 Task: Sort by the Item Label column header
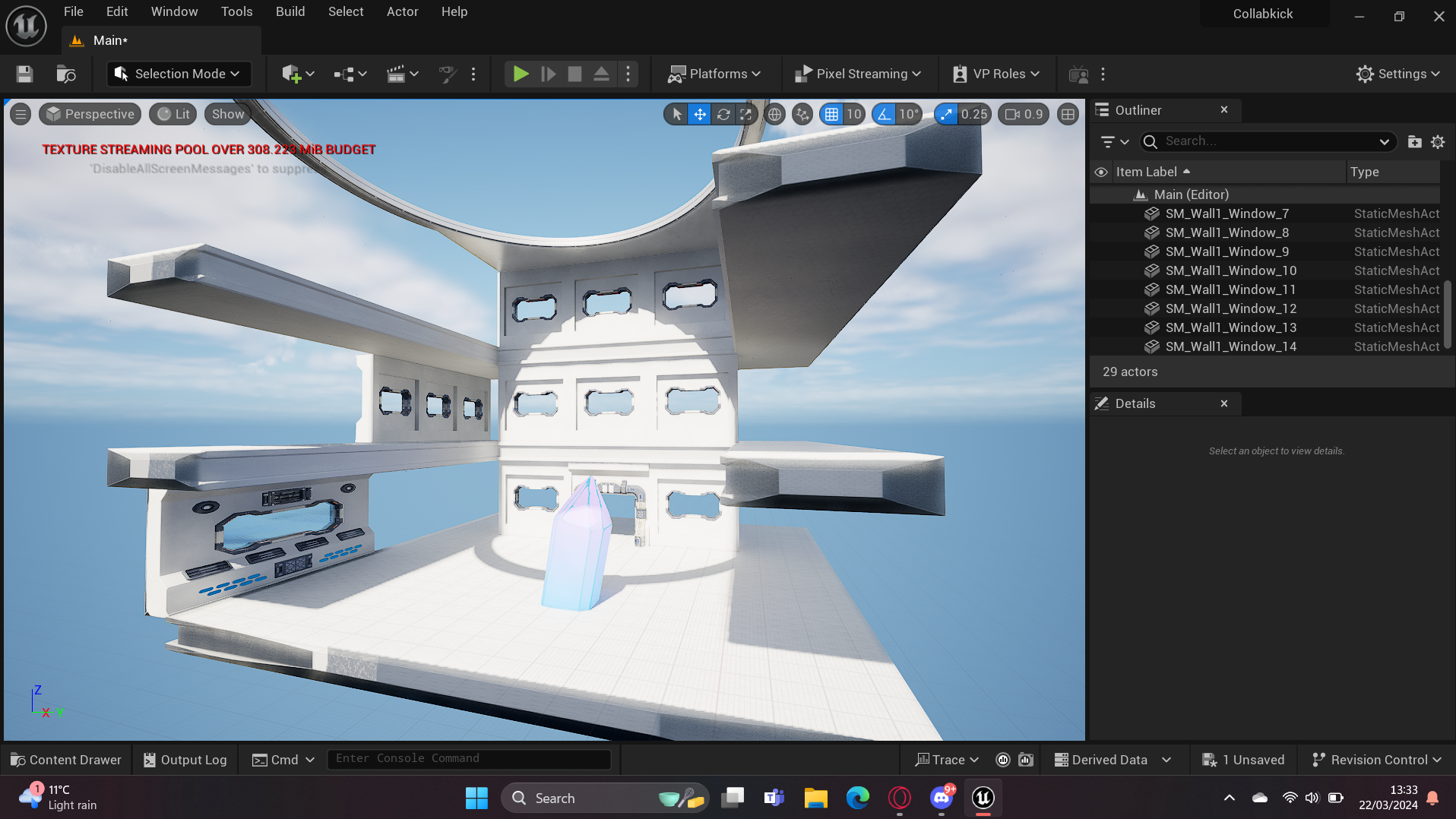1228,172
